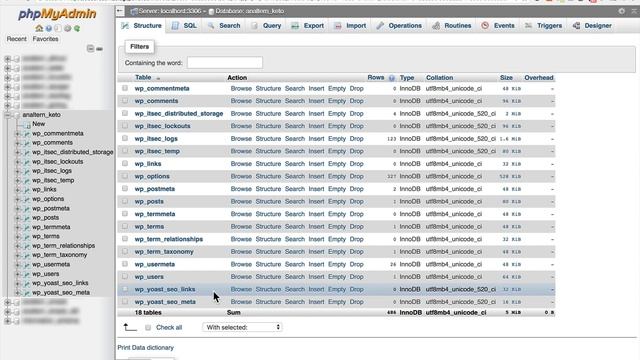Image resolution: width=640 pixels, height=360 pixels.
Task: Tick the wp_users row checkbox
Action: [x=125, y=276]
